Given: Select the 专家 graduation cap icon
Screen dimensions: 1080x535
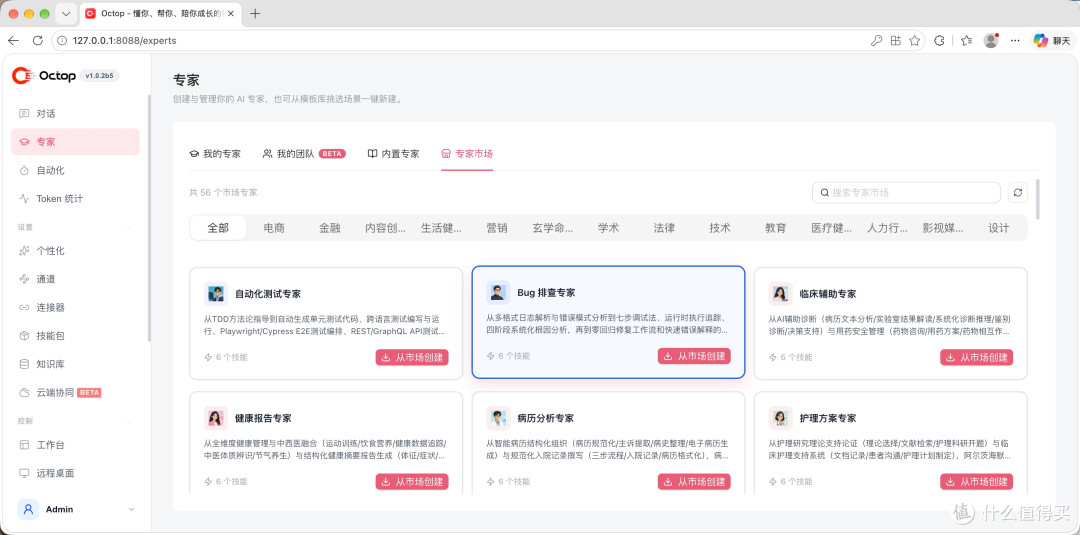Looking at the screenshot, I should pos(24,142).
